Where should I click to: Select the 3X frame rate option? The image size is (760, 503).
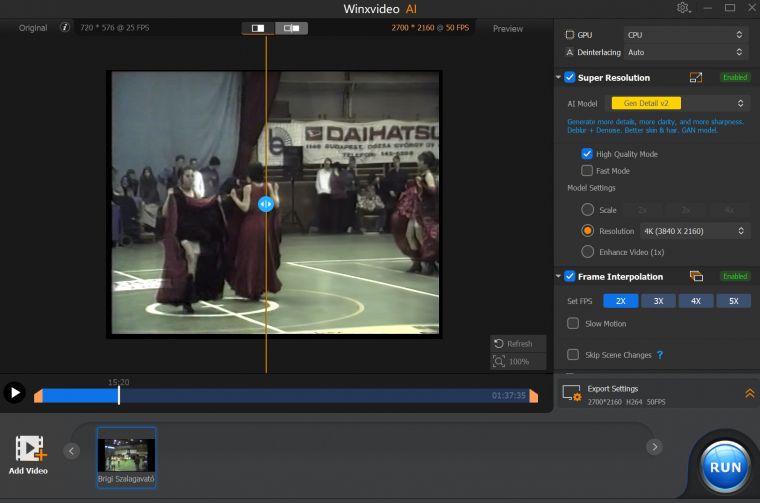coord(658,300)
